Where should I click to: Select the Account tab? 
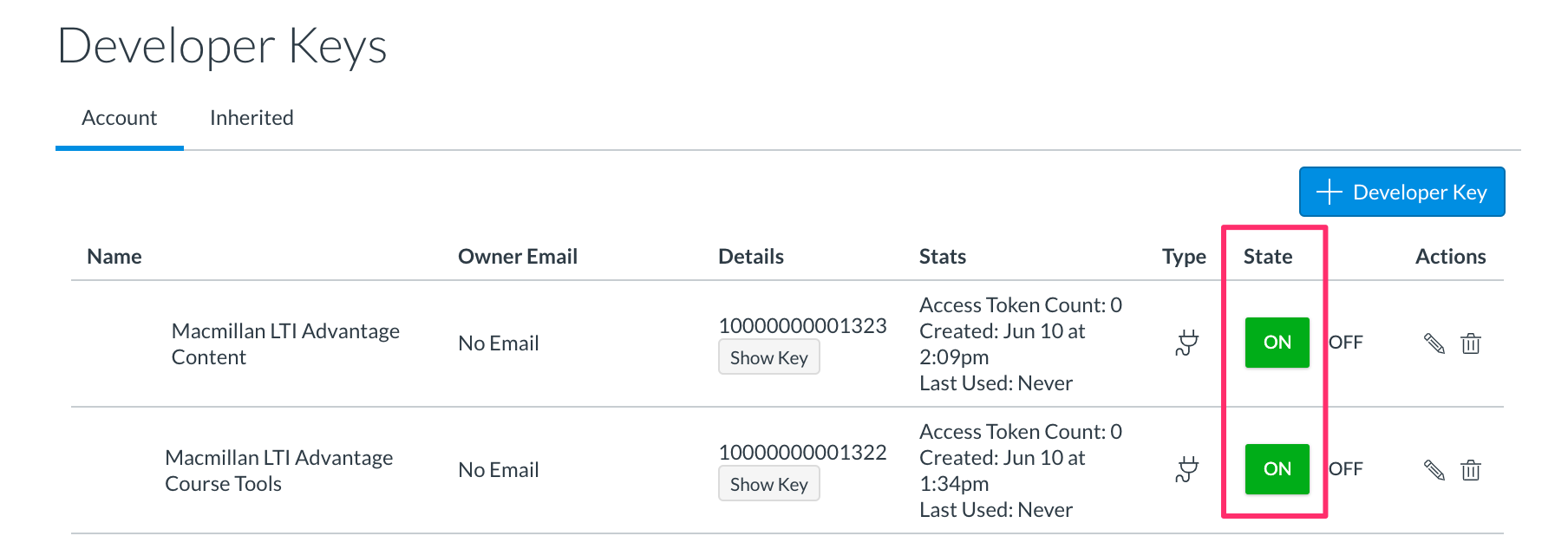[119, 117]
